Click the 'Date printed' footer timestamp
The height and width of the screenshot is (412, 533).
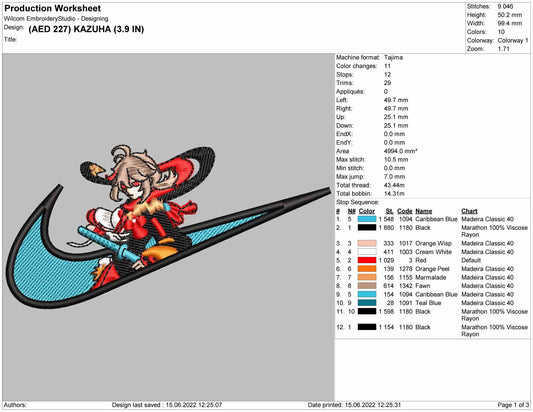pyautogui.click(x=355, y=405)
